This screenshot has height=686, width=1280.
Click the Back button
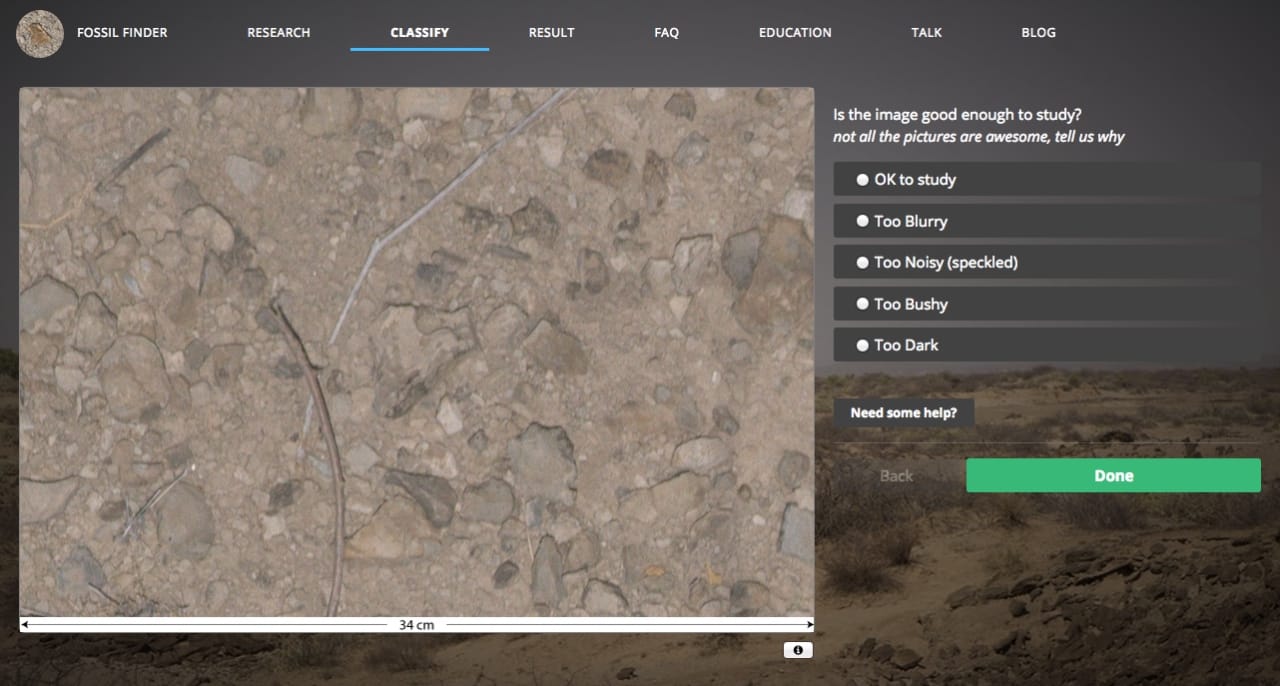pos(896,475)
